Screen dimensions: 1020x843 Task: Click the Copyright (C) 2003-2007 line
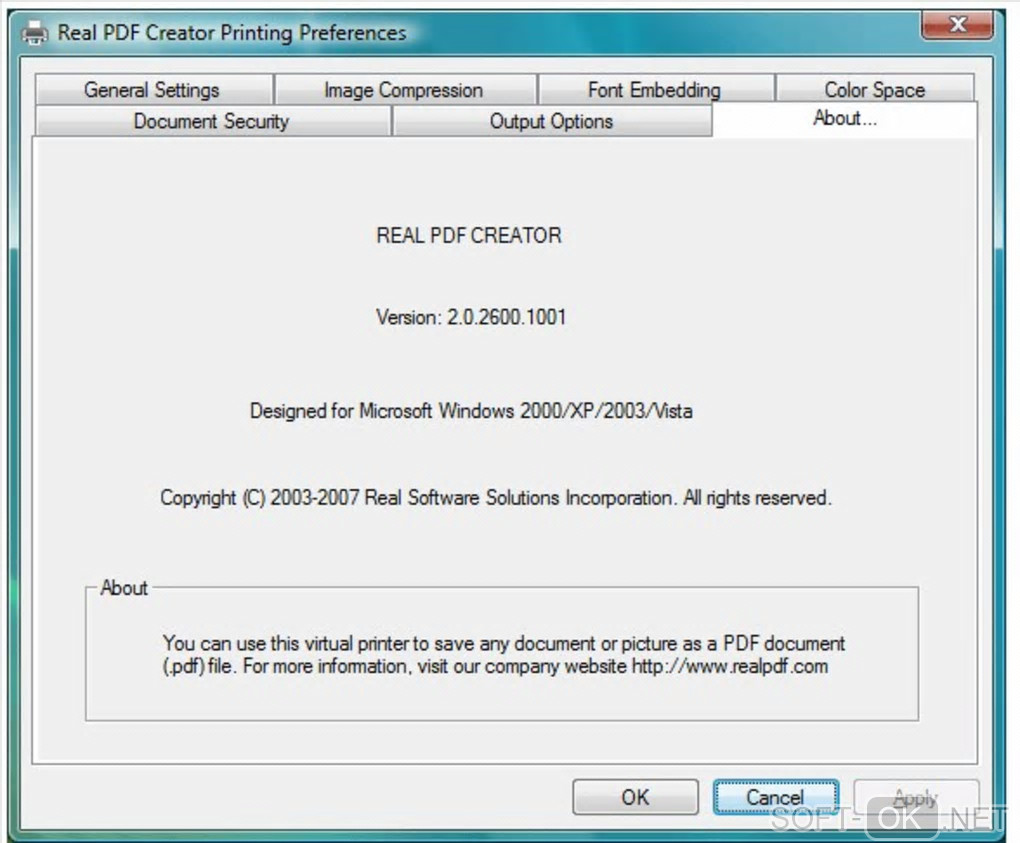[496, 498]
